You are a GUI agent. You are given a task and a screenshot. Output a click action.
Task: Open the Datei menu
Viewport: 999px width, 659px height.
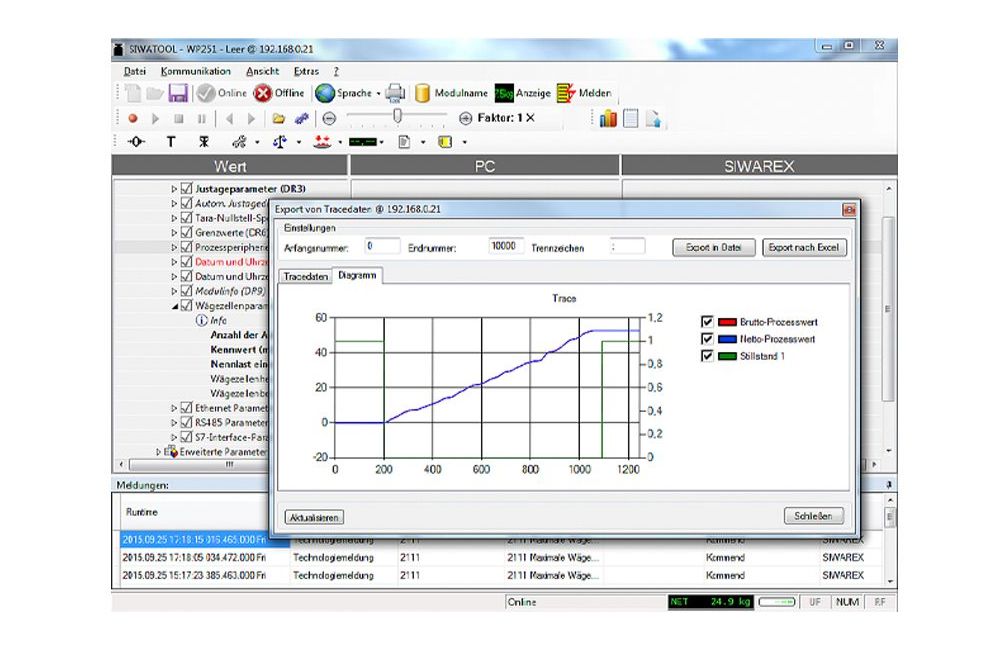click(135, 71)
